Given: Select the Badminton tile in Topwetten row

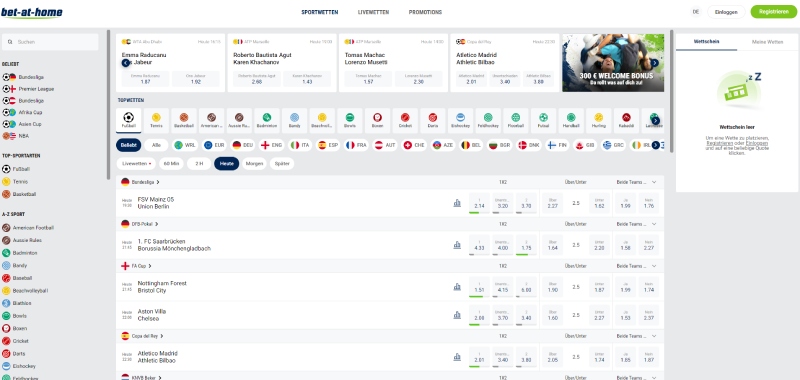Looking at the screenshot, I should 267,120.
